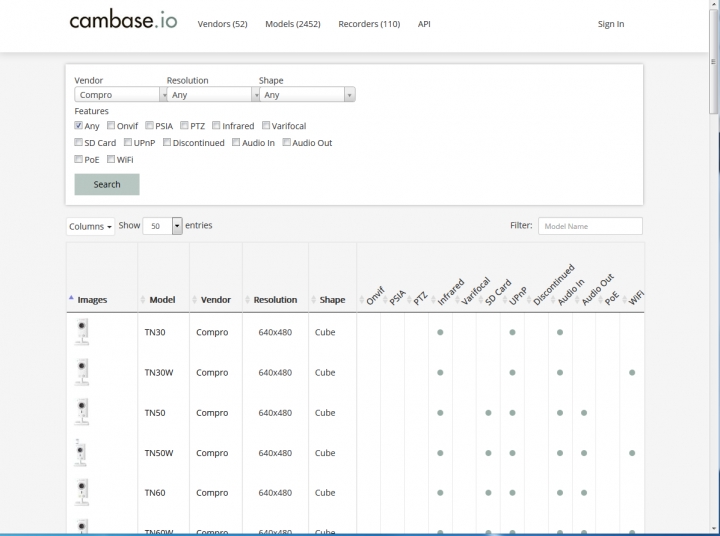Uncheck the Any features checkbox
The image size is (720, 536).
point(79,125)
